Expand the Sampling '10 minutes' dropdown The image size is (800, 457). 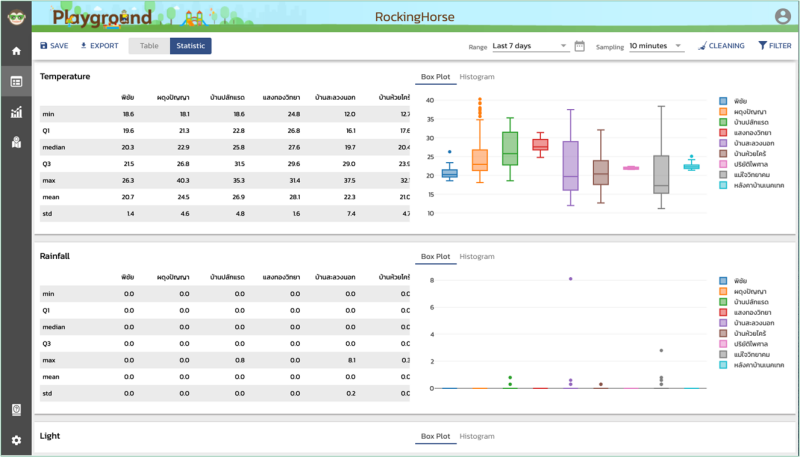(655, 46)
